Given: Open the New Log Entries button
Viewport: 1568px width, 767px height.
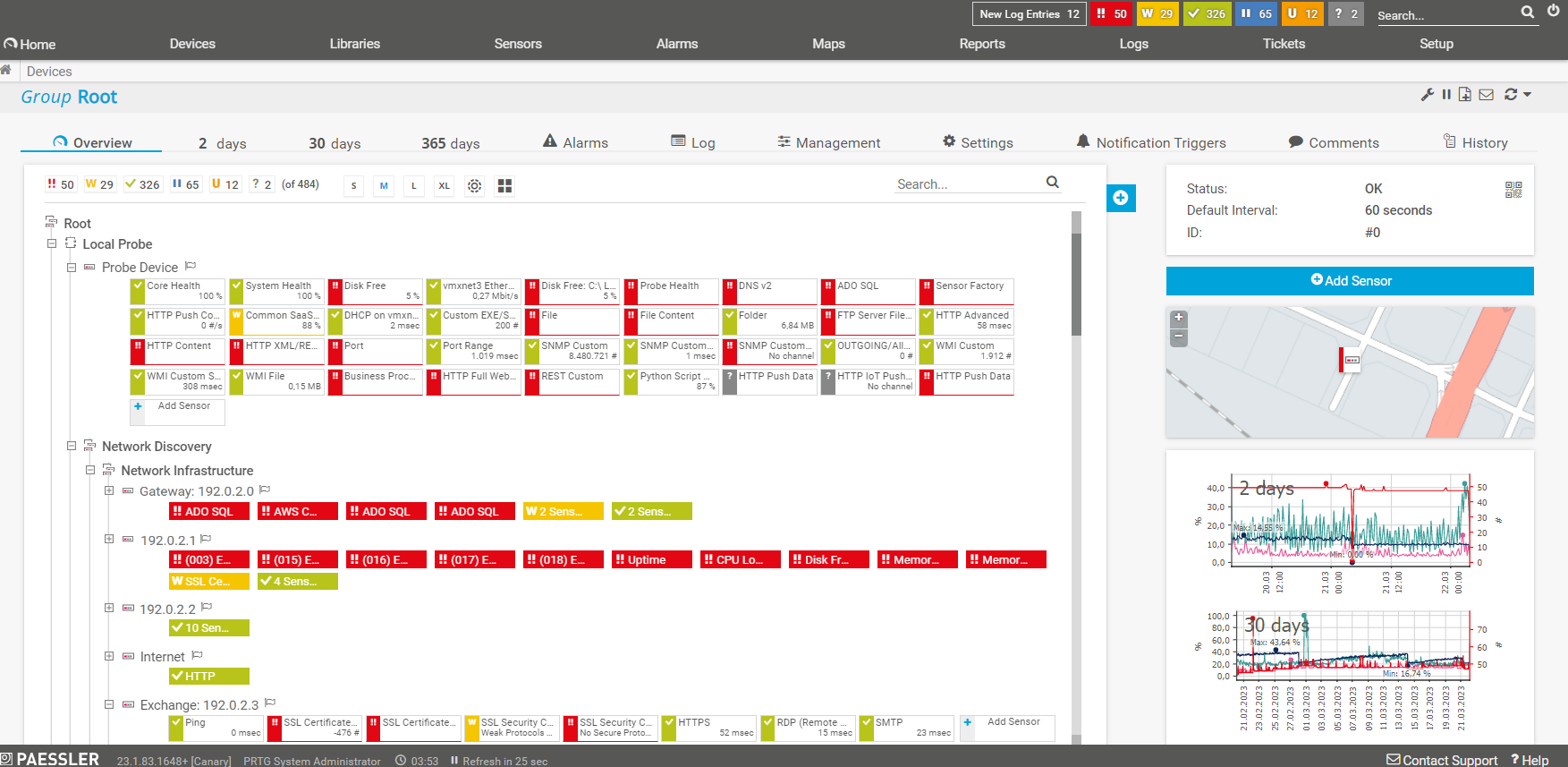Looking at the screenshot, I should pyautogui.click(x=1029, y=14).
